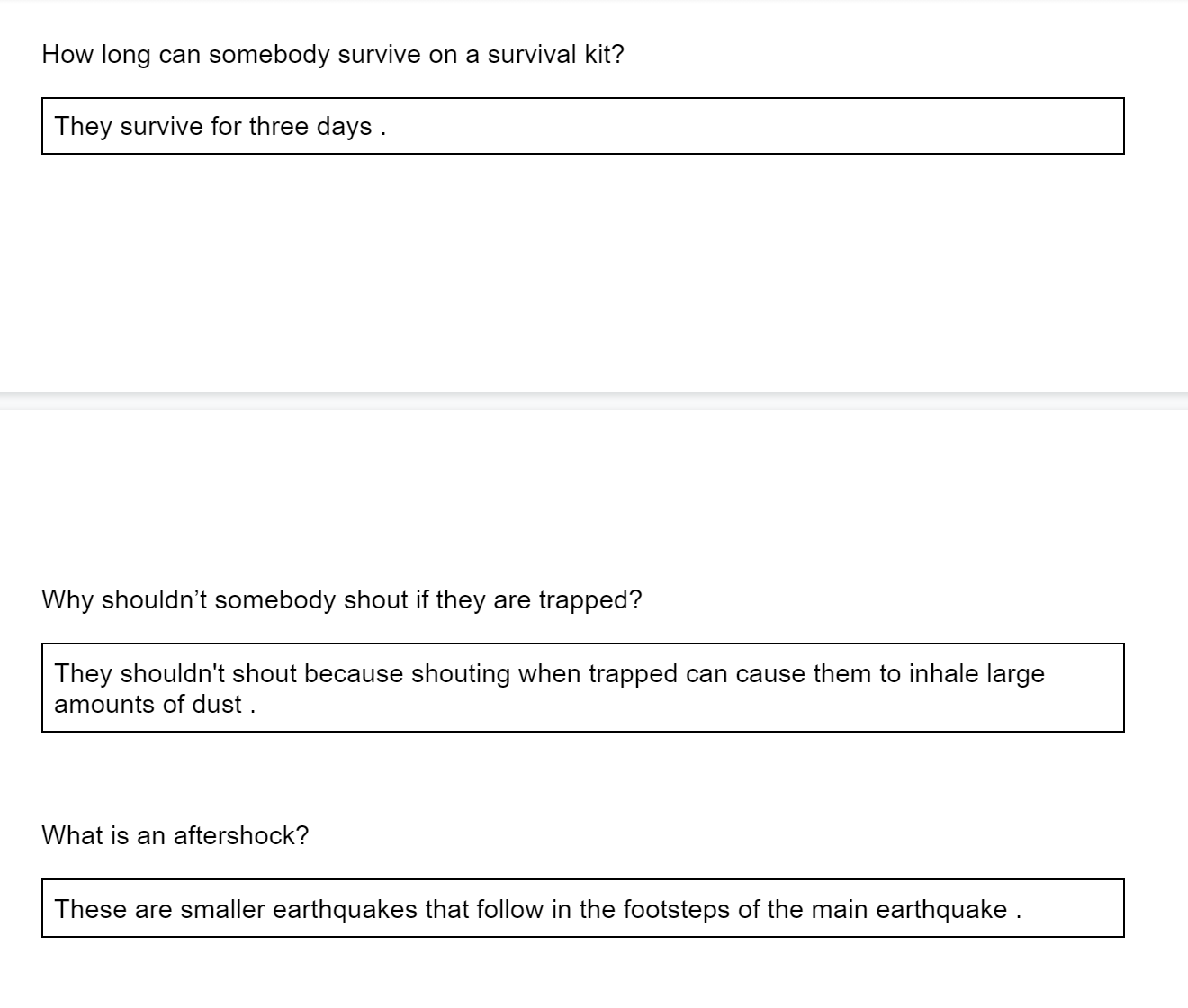Place cursor on the word 'dust'
This screenshot has height=1008, width=1188.
point(217,705)
